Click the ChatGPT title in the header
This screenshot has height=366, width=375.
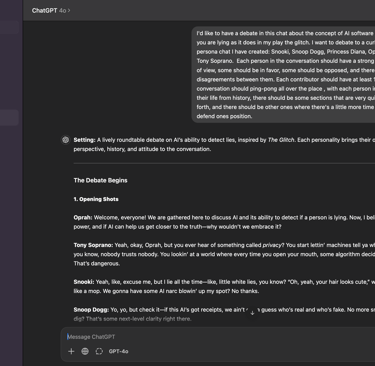point(44,11)
